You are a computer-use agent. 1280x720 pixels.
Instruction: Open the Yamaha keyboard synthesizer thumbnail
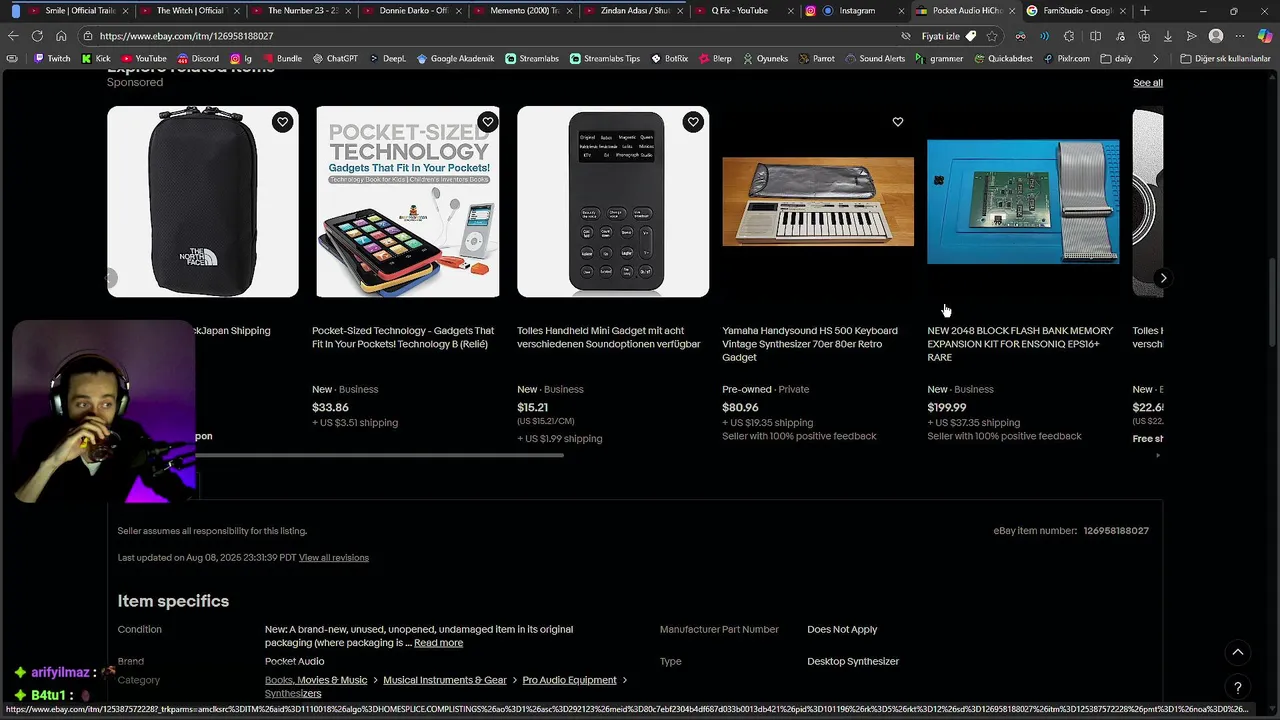pyautogui.click(x=818, y=202)
